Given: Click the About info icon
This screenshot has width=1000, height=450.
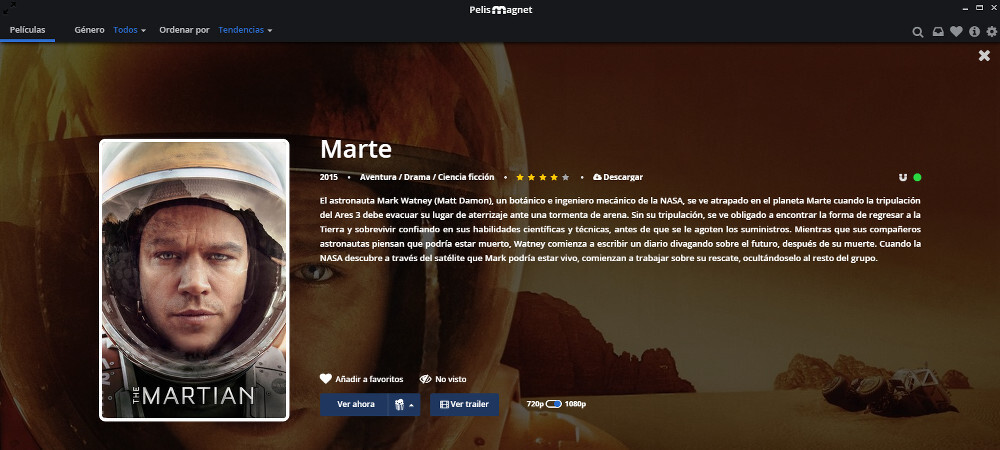Looking at the screenshot, I should click(x=974, y=32).
